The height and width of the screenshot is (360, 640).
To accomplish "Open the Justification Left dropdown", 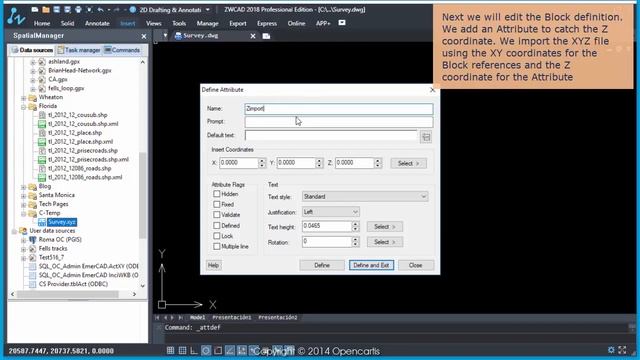I will point(331,212).
